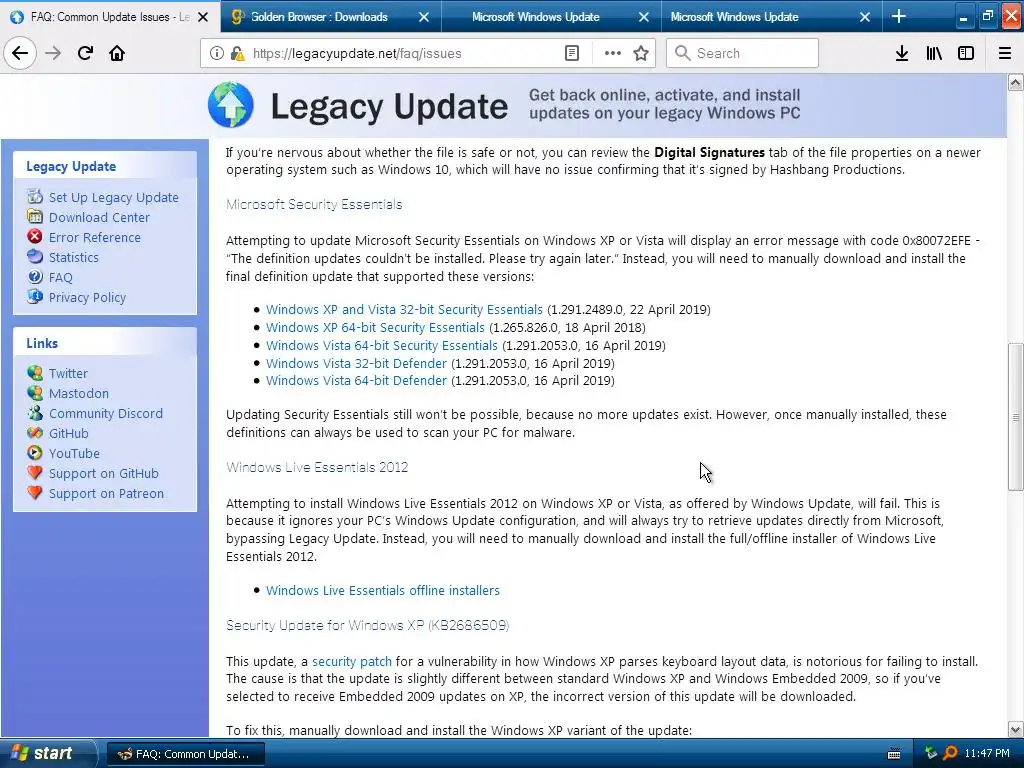Open the security patch link
Viewport: 1024px width, 768px height.
pyautogui.click(x=352, y=662)
